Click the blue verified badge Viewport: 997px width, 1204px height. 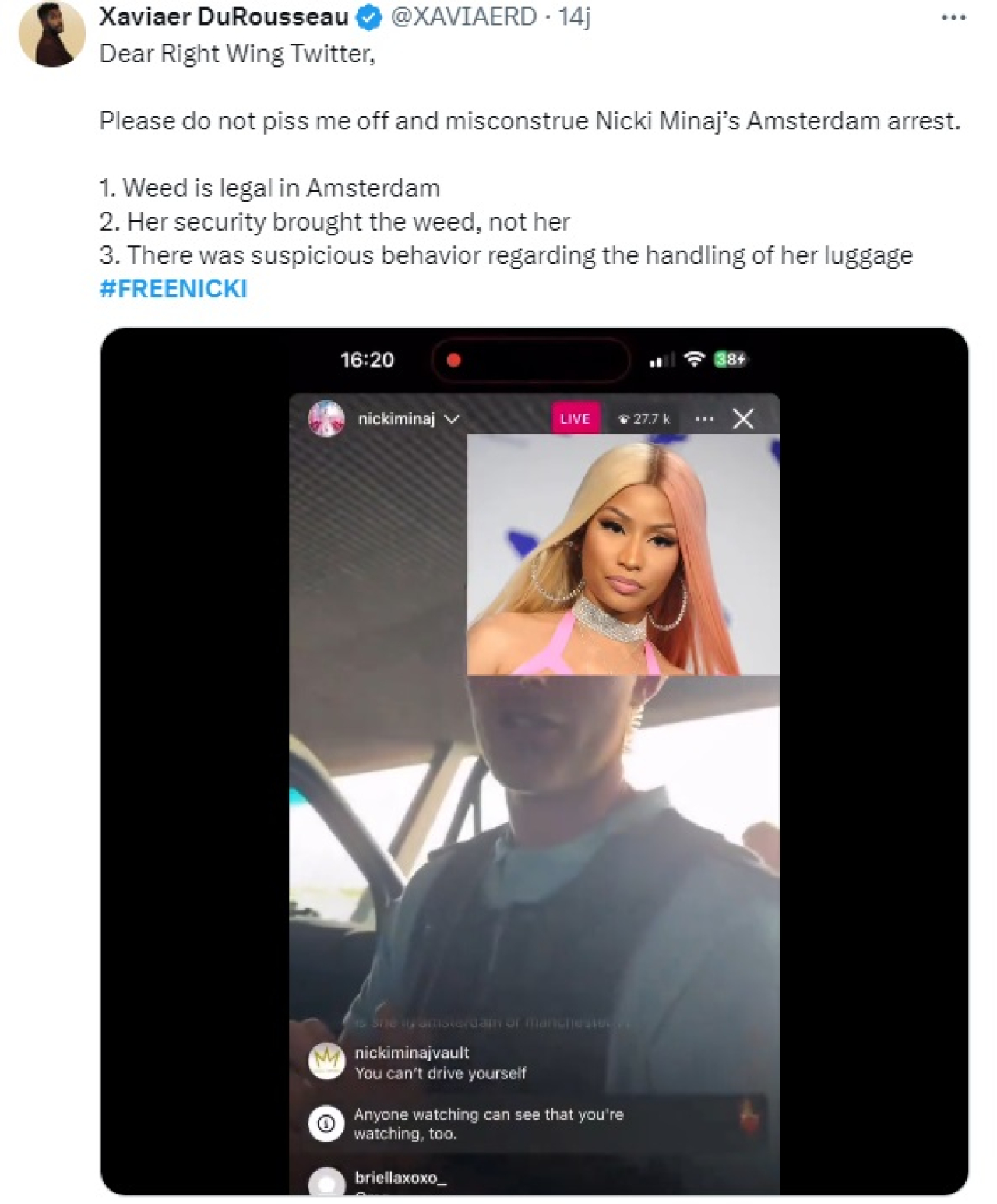[x=368, y=18]
